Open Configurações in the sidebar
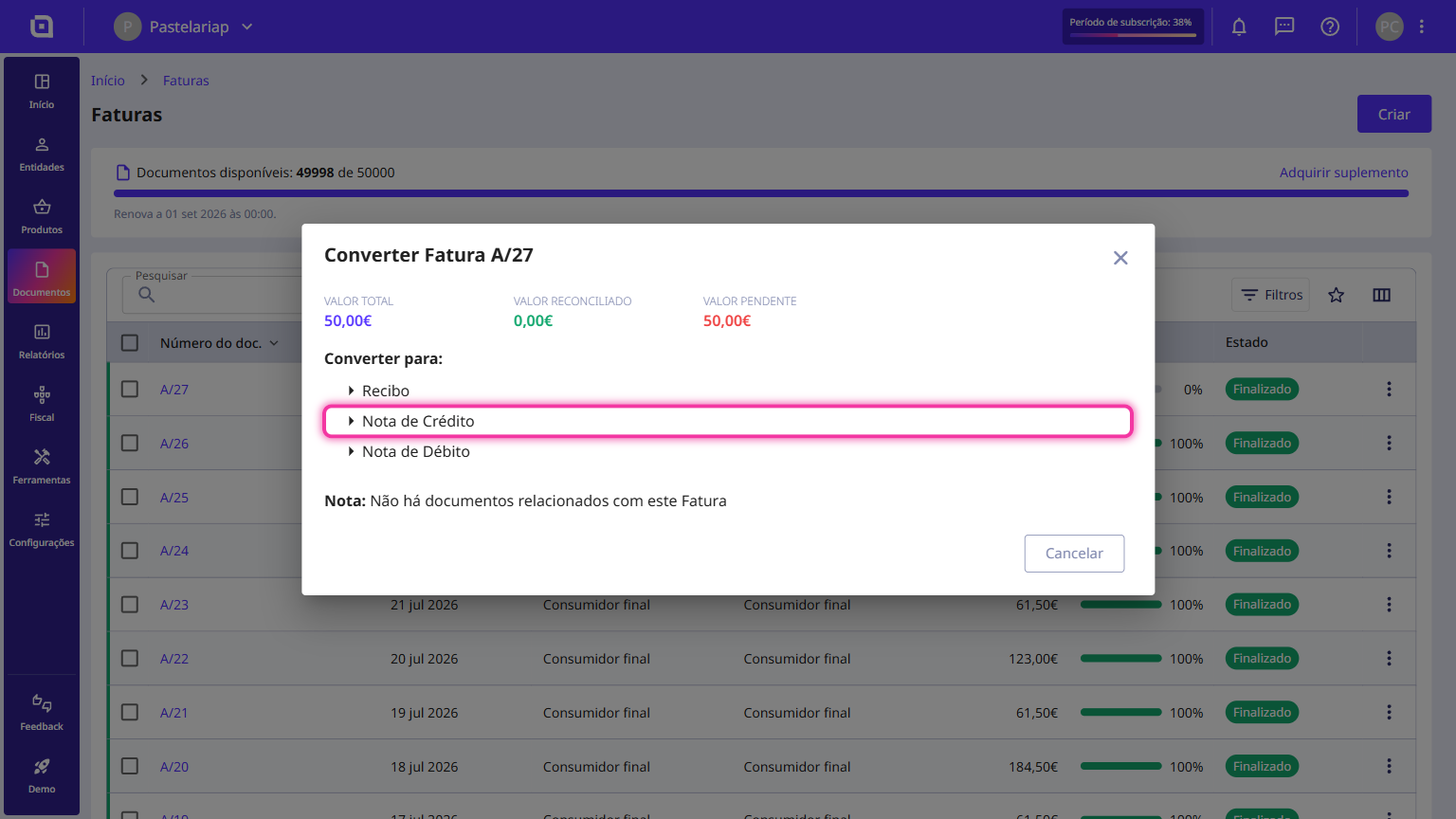Image resolution: width=1456 pixels, height=819 pixels. [42, 530]
